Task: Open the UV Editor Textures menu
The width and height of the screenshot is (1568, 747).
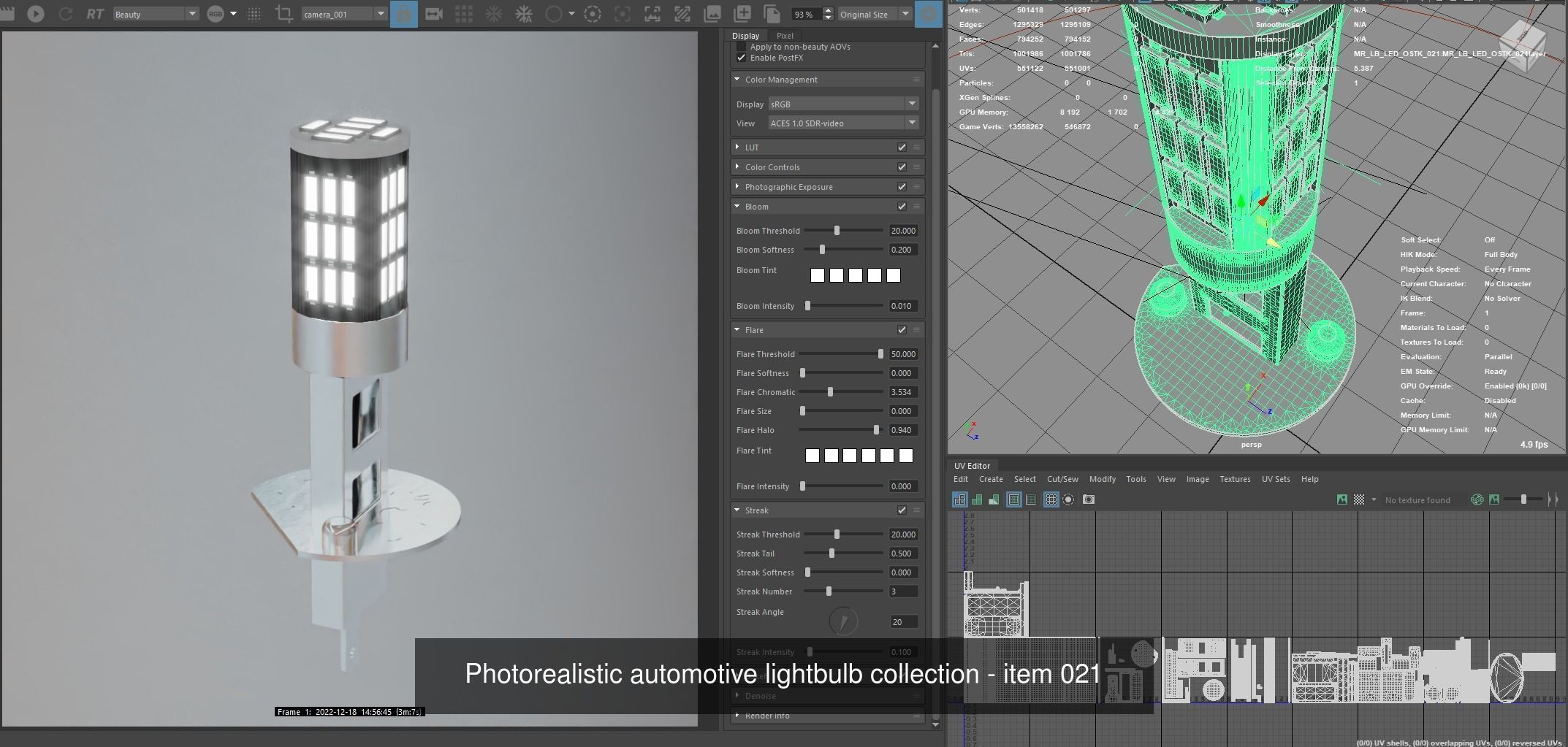Action: [1235, 479]
